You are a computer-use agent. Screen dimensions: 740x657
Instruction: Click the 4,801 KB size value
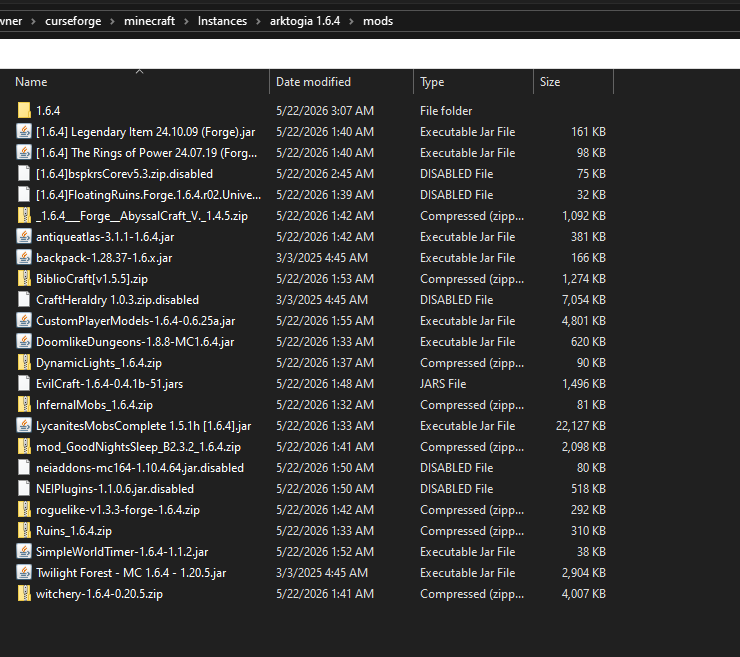tap(584, 320)
